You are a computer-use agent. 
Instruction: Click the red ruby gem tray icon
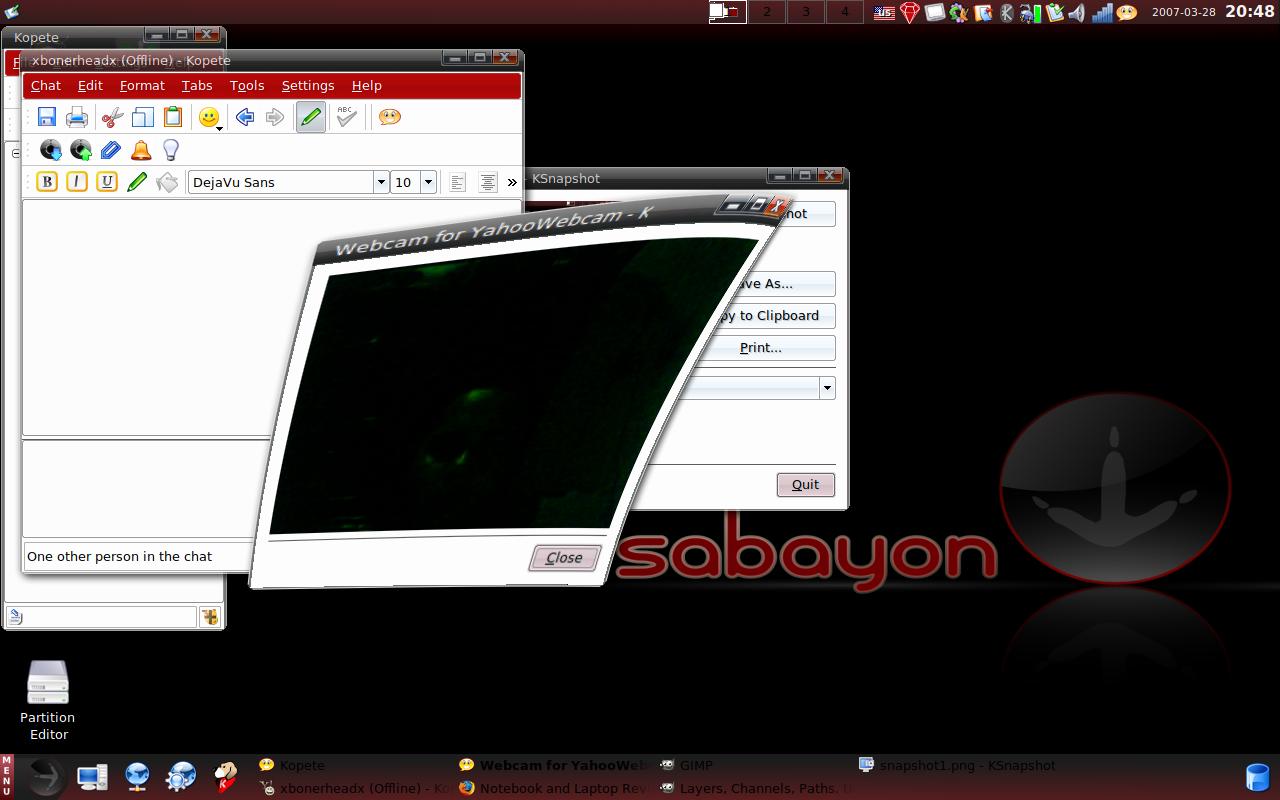point(910,13)
